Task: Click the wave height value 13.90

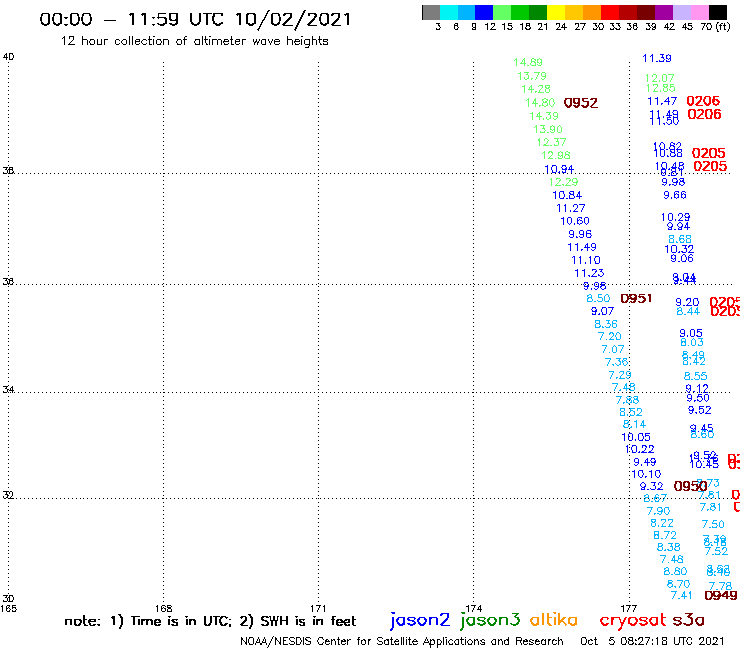Action: [x=547, y=129]
